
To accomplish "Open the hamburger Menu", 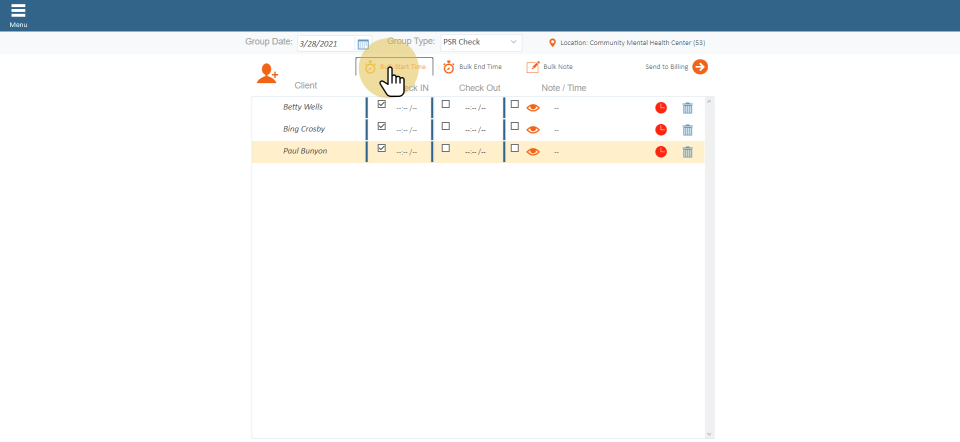I will [x=18, y=14].
